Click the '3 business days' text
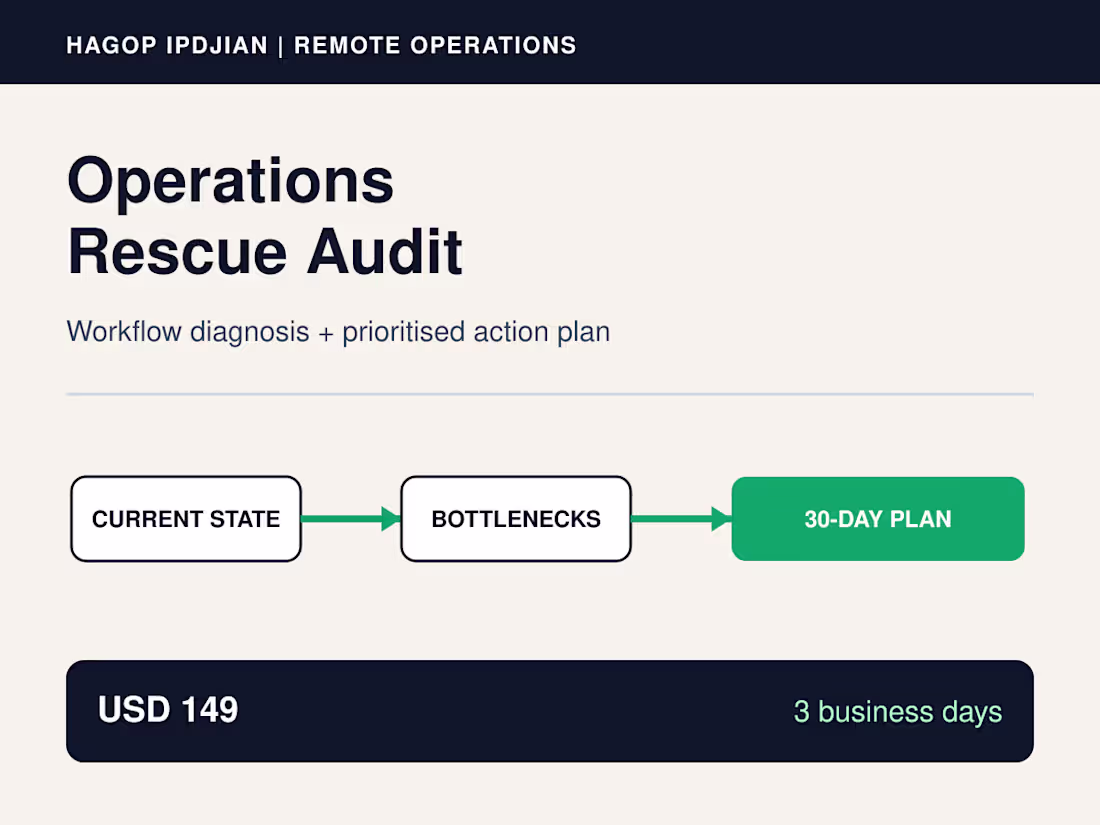 (897, 712)
